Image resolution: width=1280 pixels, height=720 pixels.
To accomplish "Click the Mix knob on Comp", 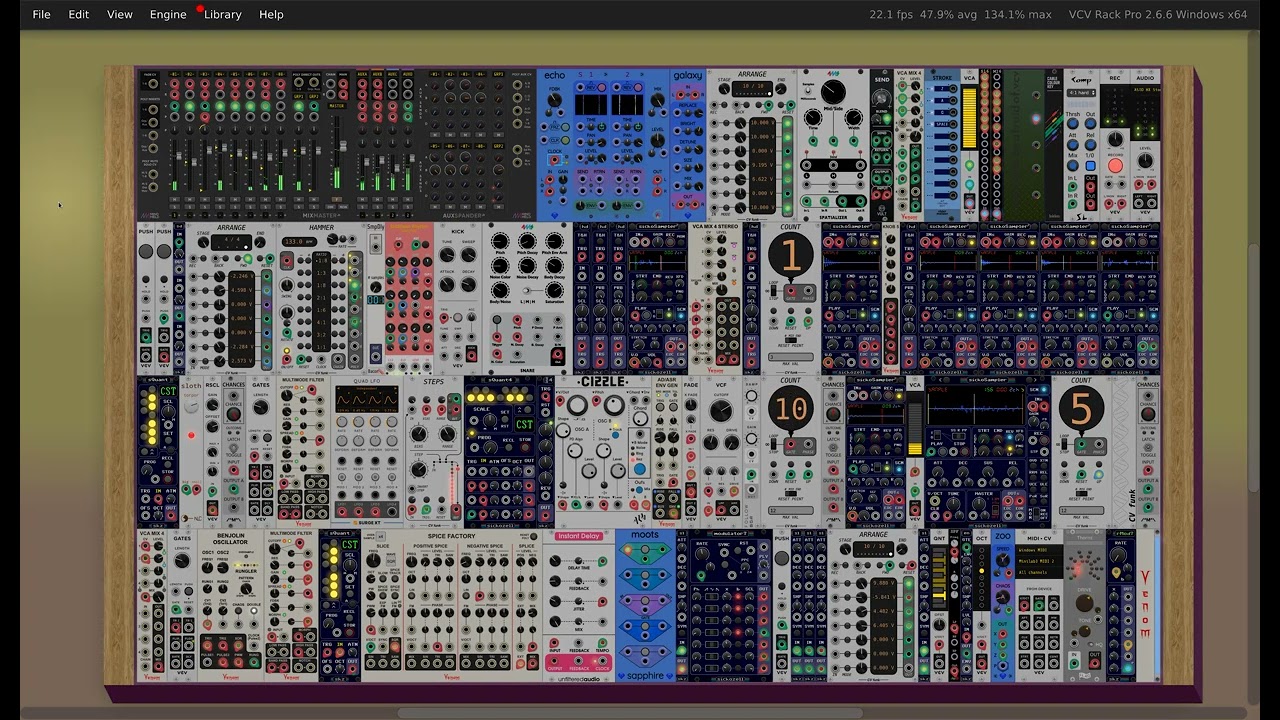I will (x=1072, y=165).
